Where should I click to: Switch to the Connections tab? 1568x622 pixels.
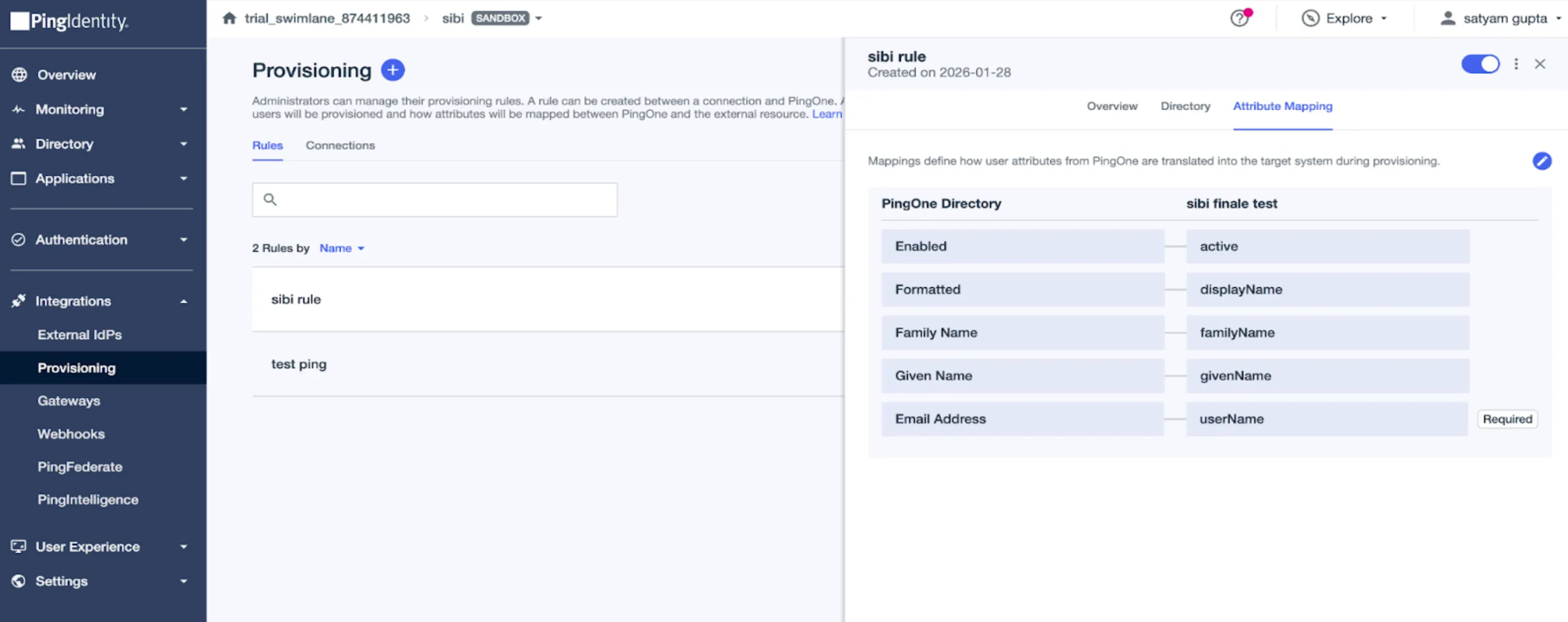[x=340, y=146]
